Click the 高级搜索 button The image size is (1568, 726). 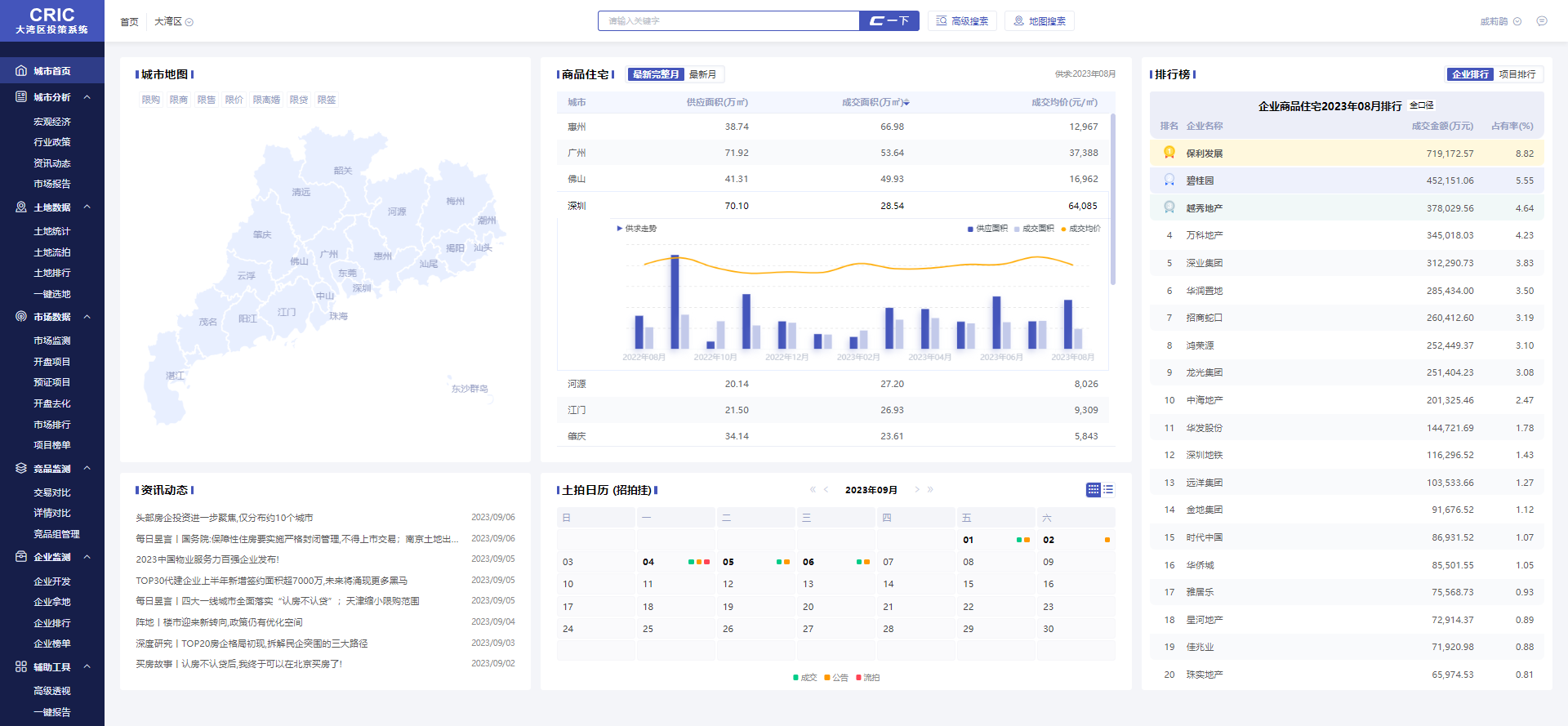click(x=962, y=21)
